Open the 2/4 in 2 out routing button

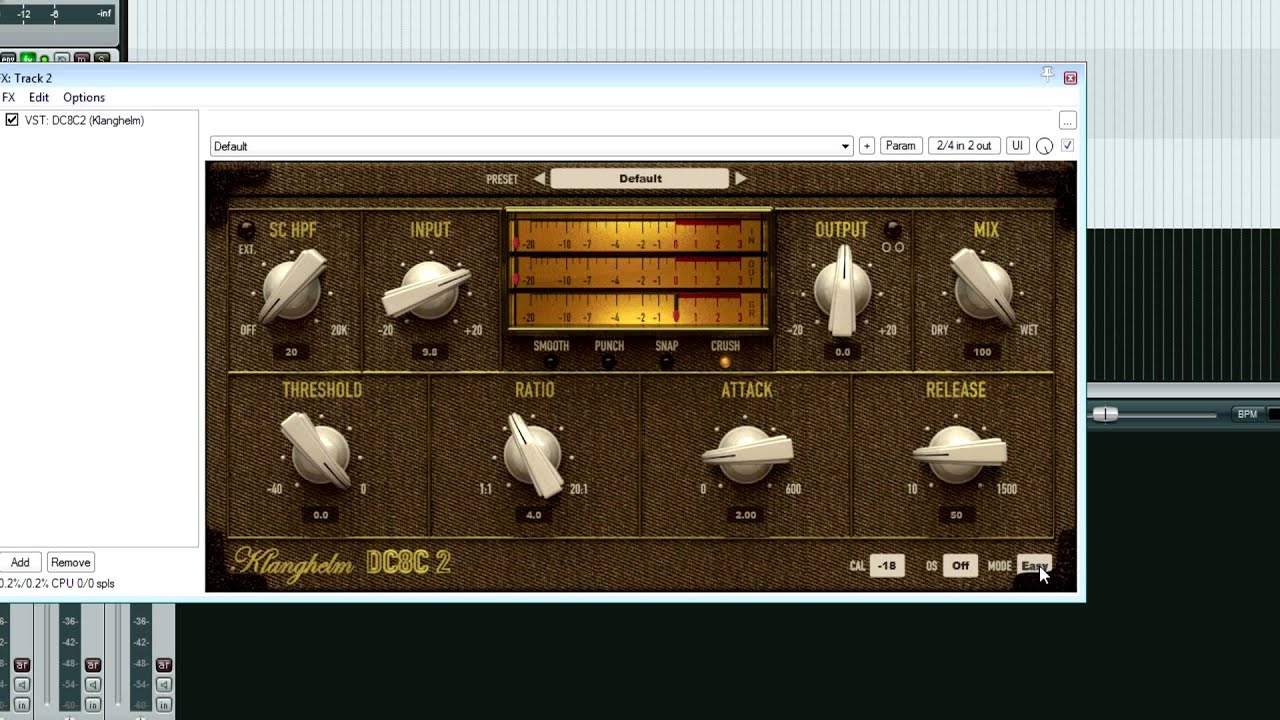coord(964,146)
